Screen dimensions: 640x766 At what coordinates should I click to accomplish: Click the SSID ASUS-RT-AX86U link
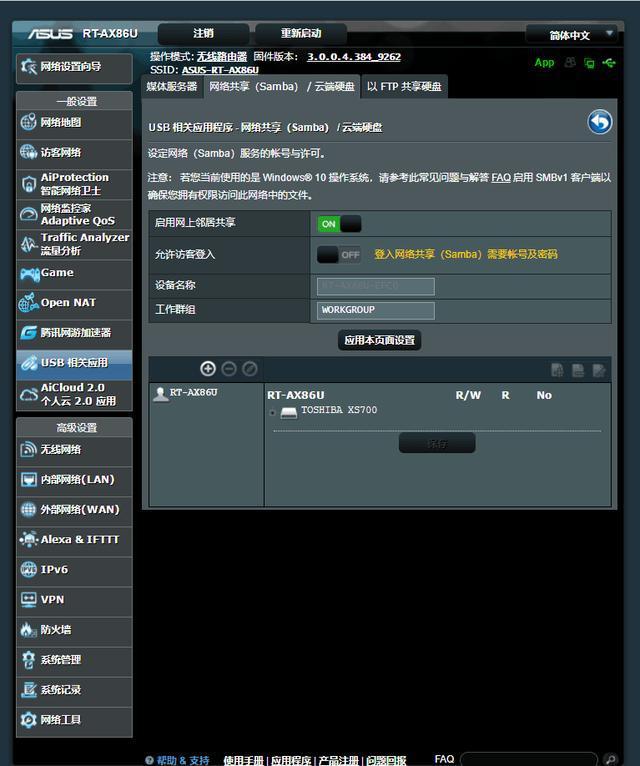(220, 70)
